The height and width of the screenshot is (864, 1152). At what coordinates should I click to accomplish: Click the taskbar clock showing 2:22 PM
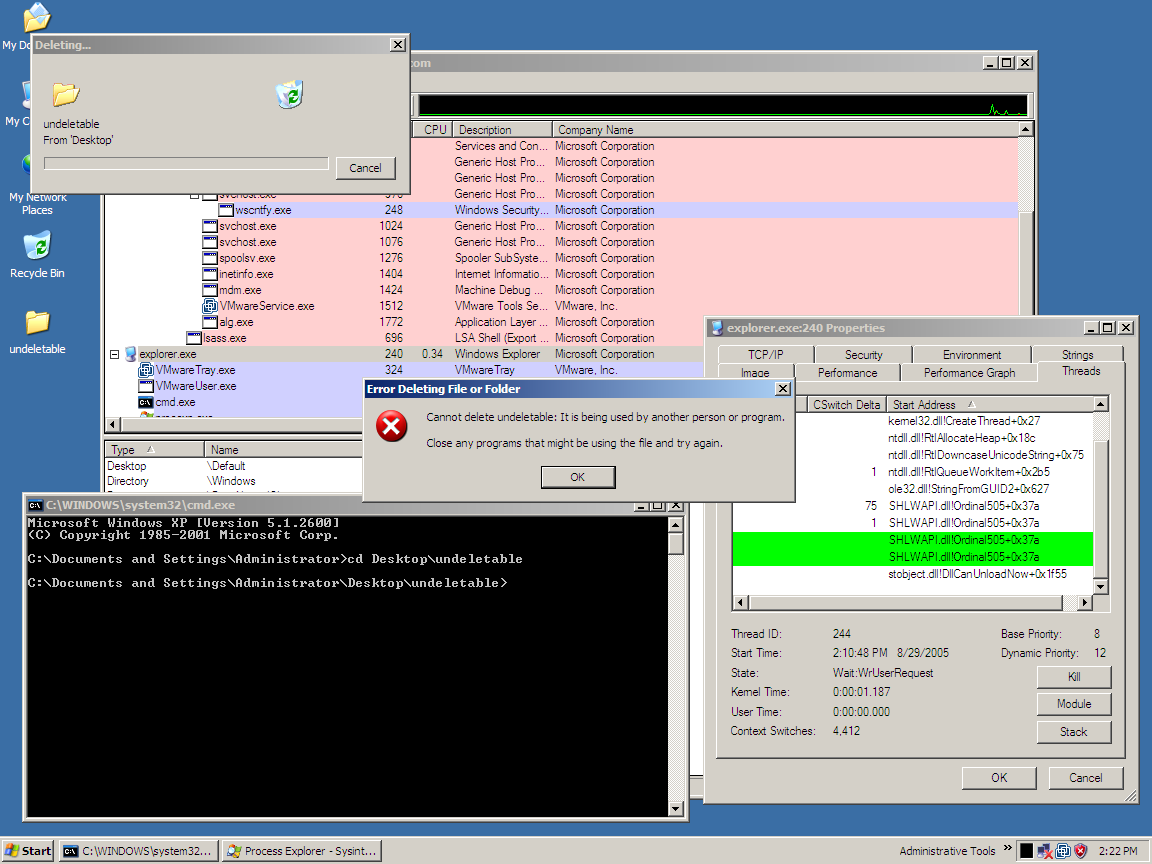point(1117,851)
